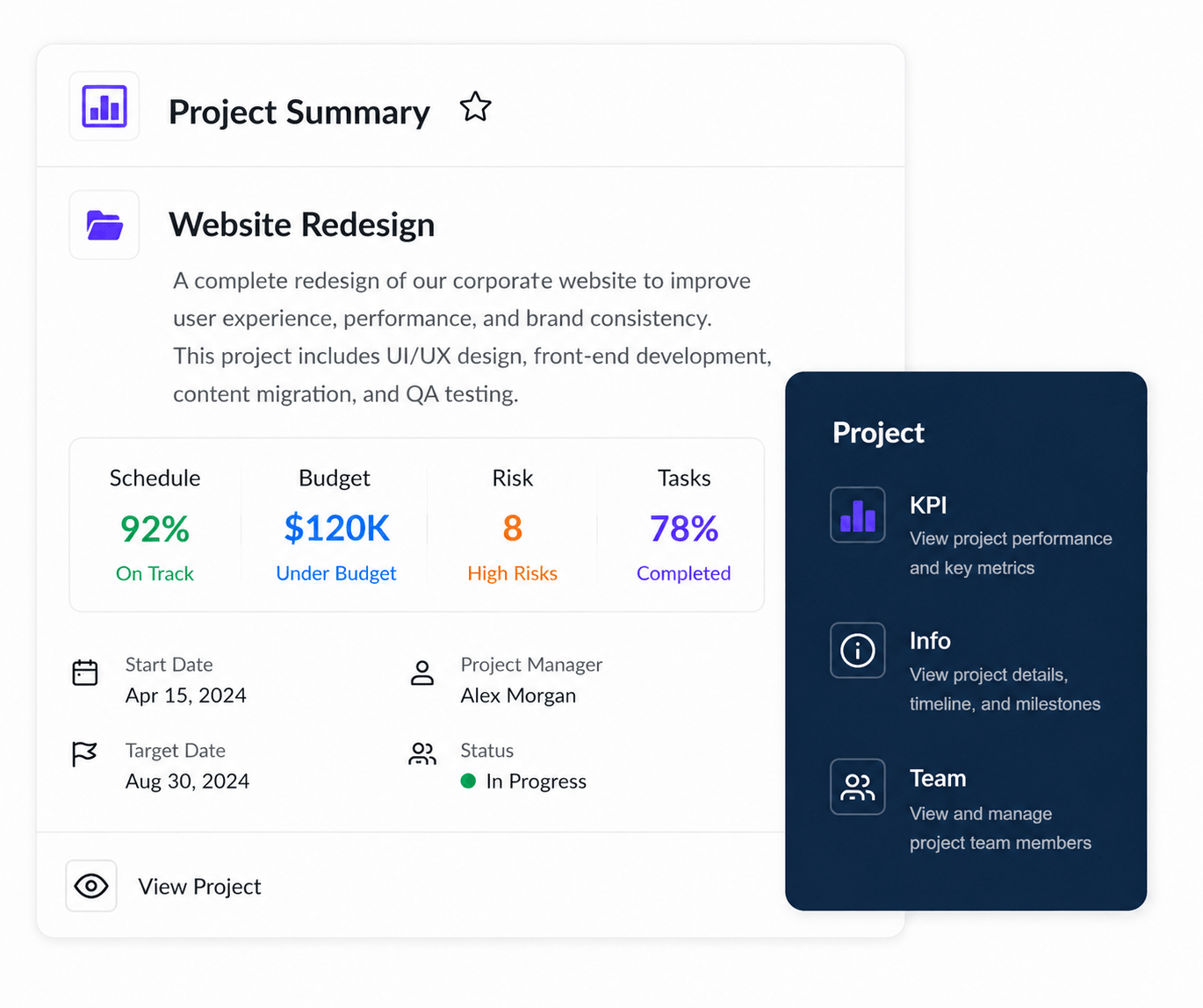The image size is (1203, 1008).
Task: Click the View project performance description
Action: tap(1011, 553)
